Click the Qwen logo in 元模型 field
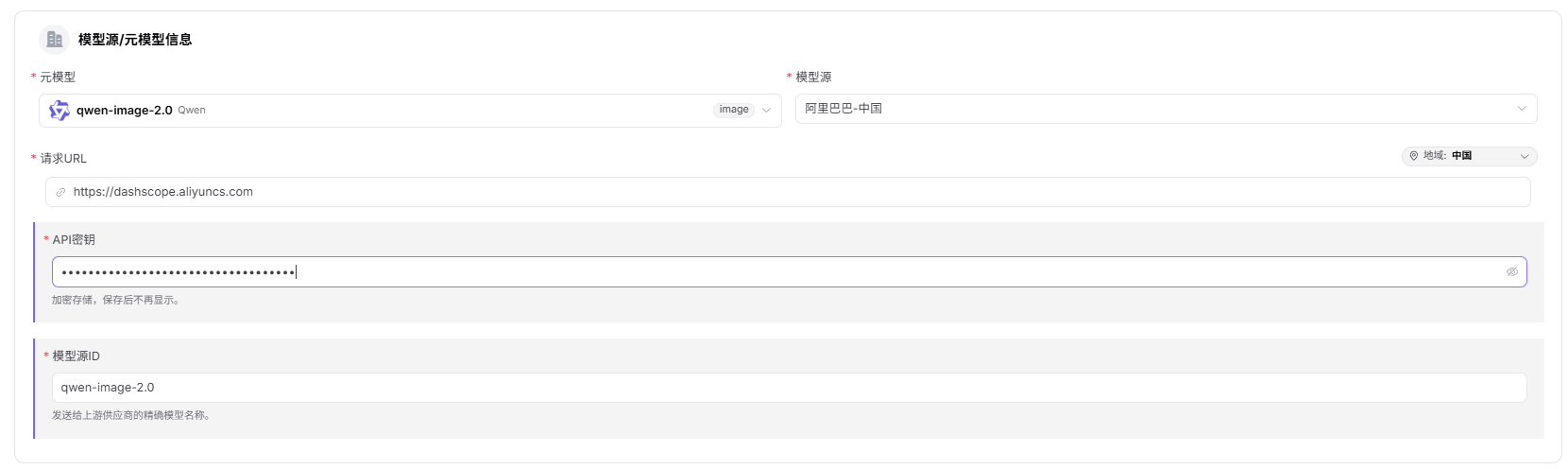 pos(60,111)
